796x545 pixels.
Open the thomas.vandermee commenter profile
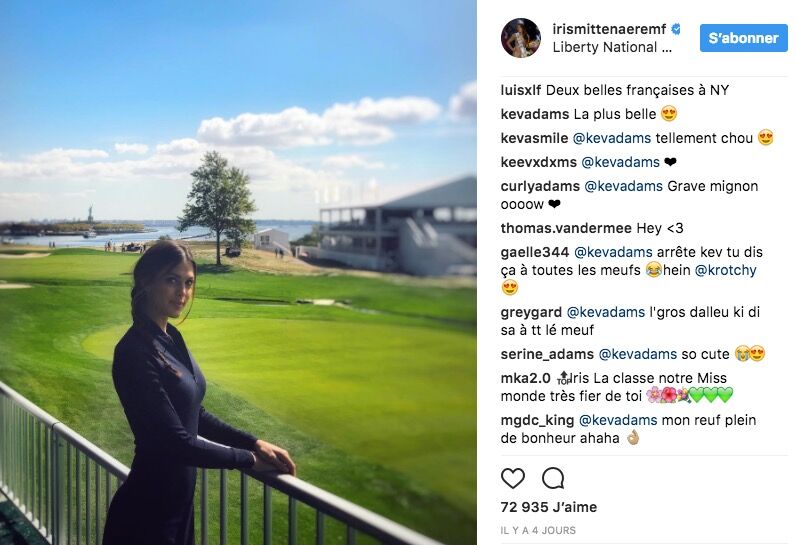coord(566,228)
